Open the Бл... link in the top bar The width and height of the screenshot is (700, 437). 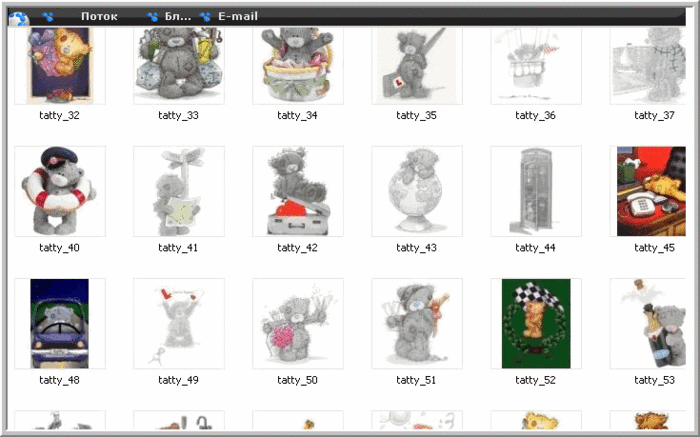pos(178,17)
